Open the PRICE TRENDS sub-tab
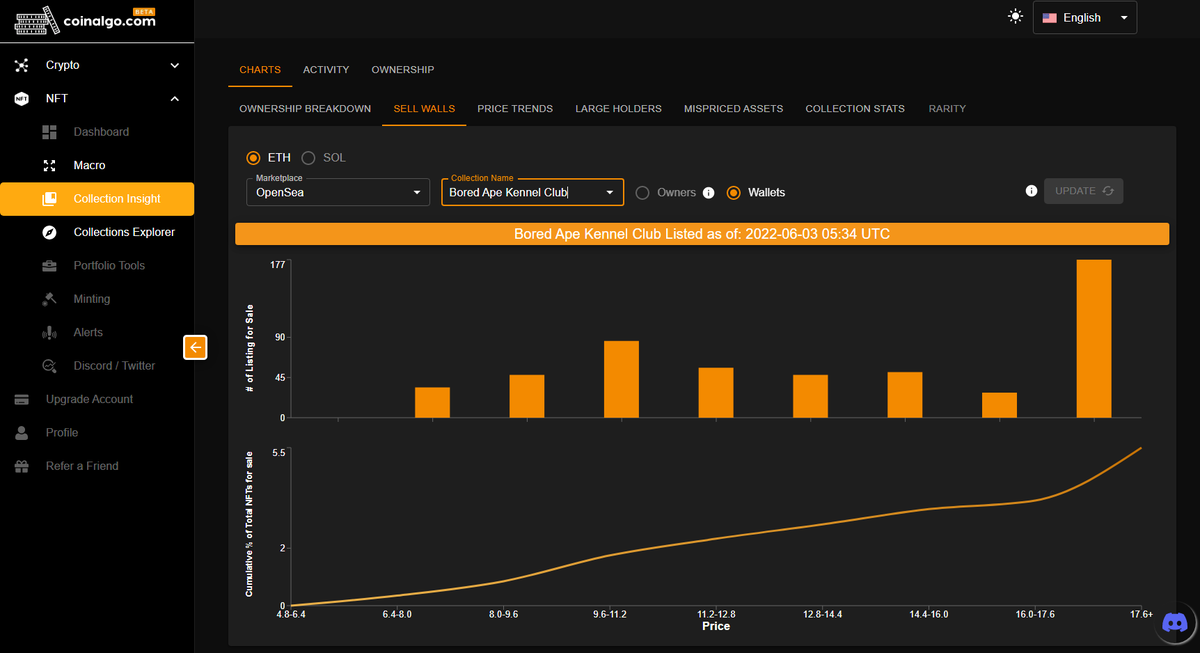Viewport: 1200px width, 653px height. (x=515, y=109)
